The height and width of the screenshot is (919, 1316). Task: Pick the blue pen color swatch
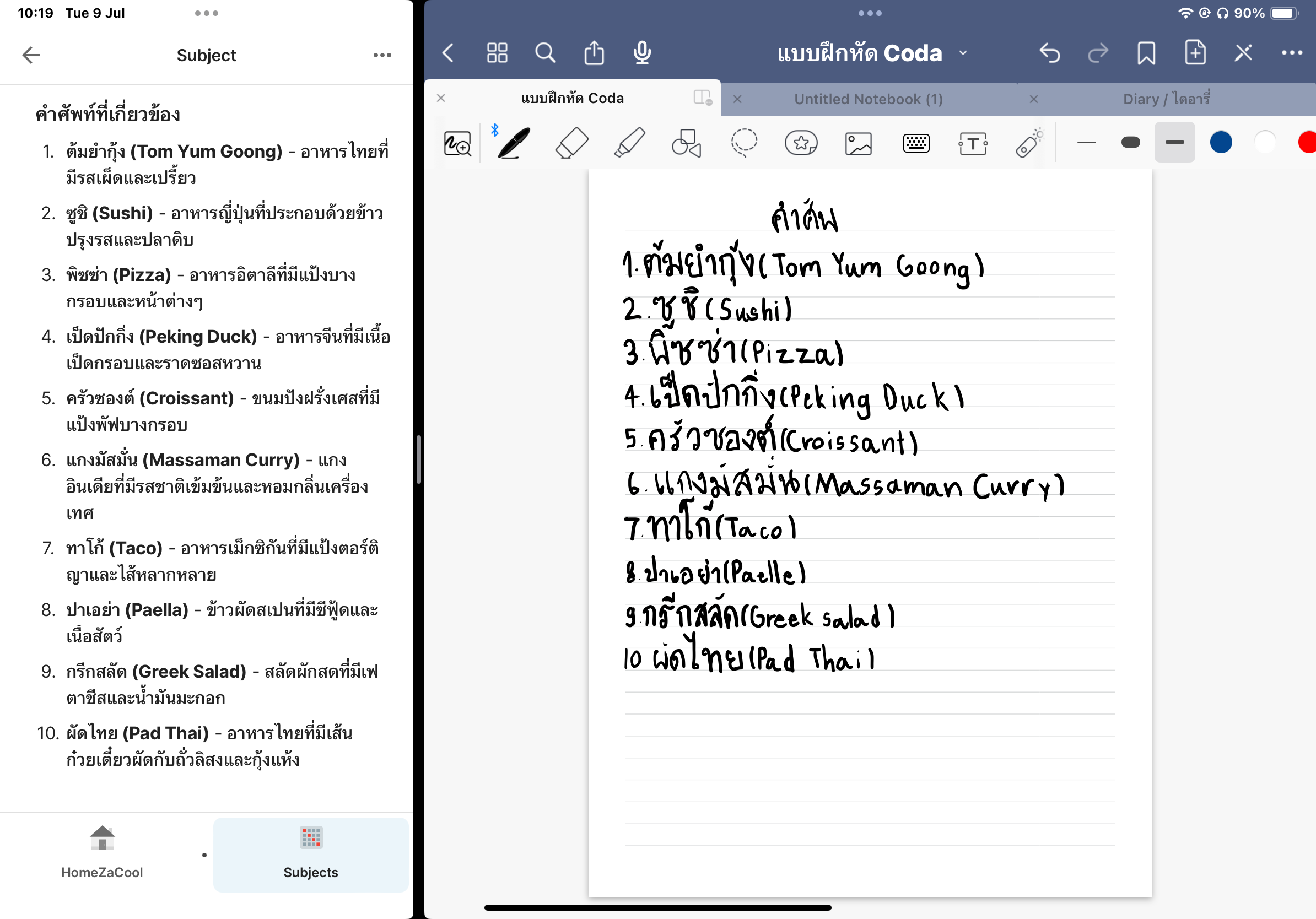coord(1221,143)
